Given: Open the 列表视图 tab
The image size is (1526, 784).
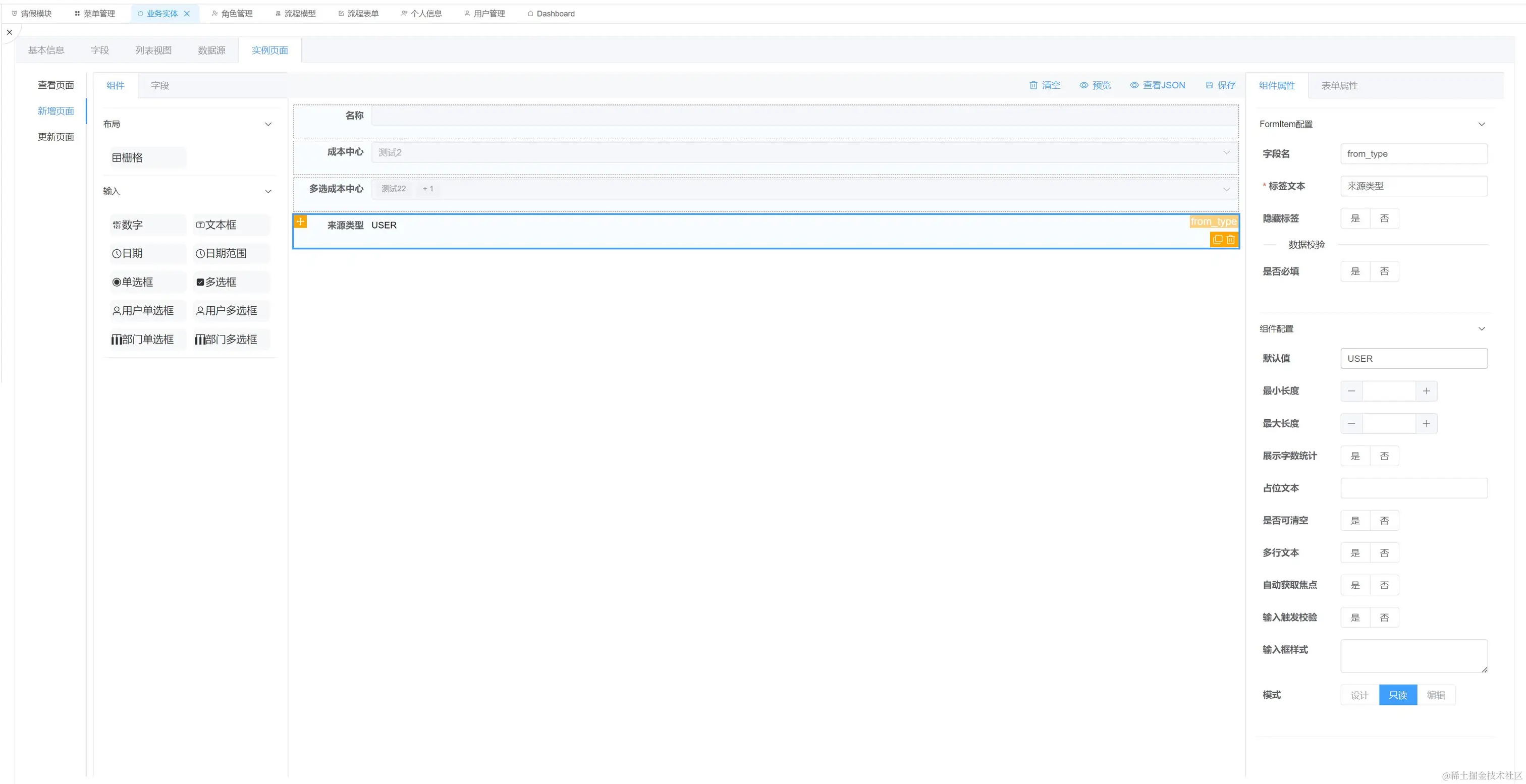Looking at the screenshot, I should (153, 50).
